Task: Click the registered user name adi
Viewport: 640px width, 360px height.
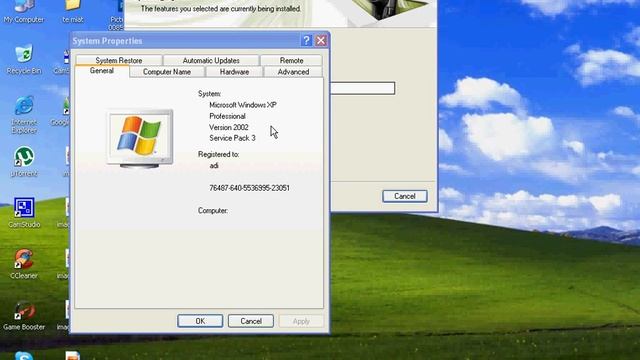Action: 214,165
